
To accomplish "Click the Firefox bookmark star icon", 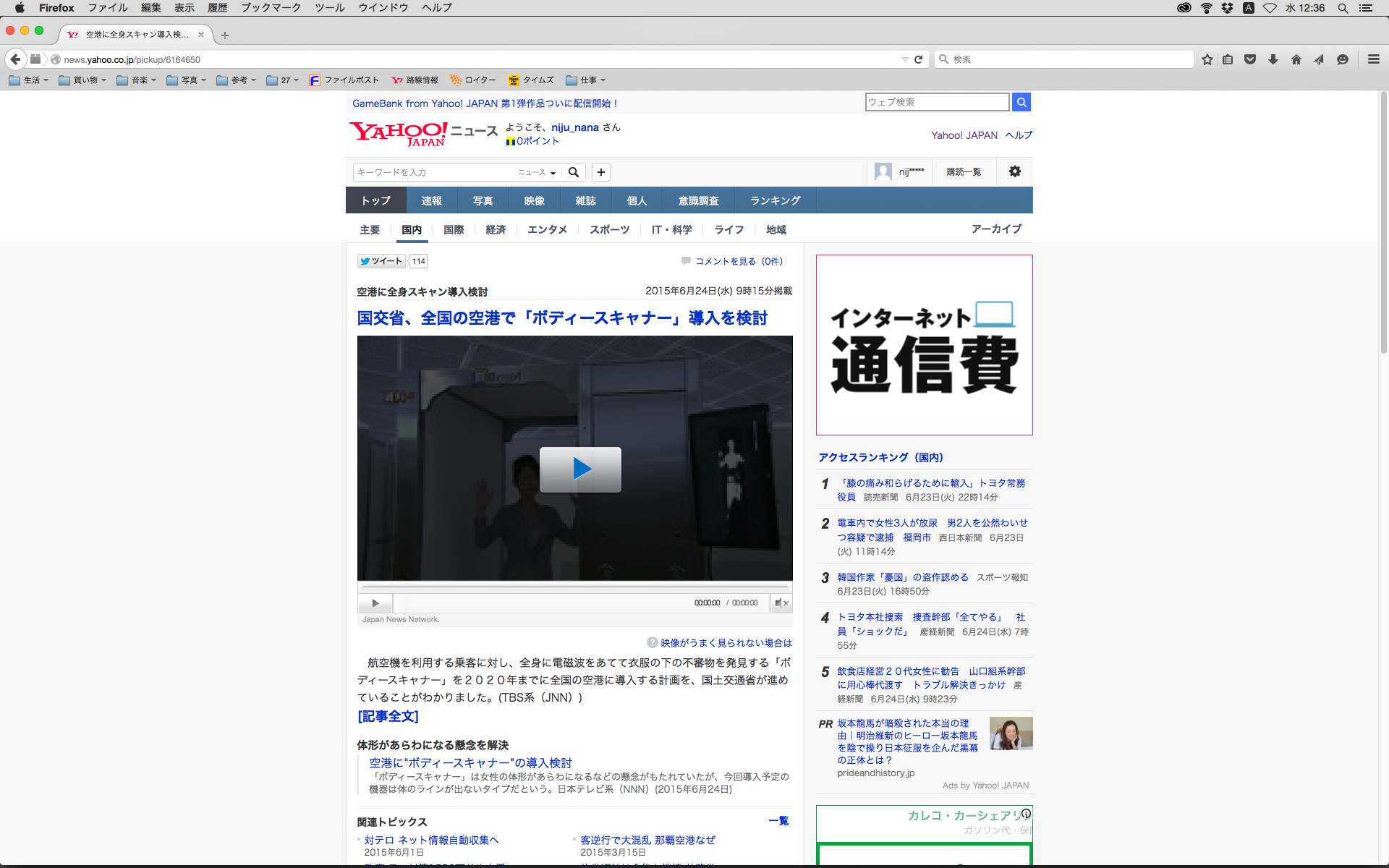I will pyautogui.click(x=1207, y=59).
